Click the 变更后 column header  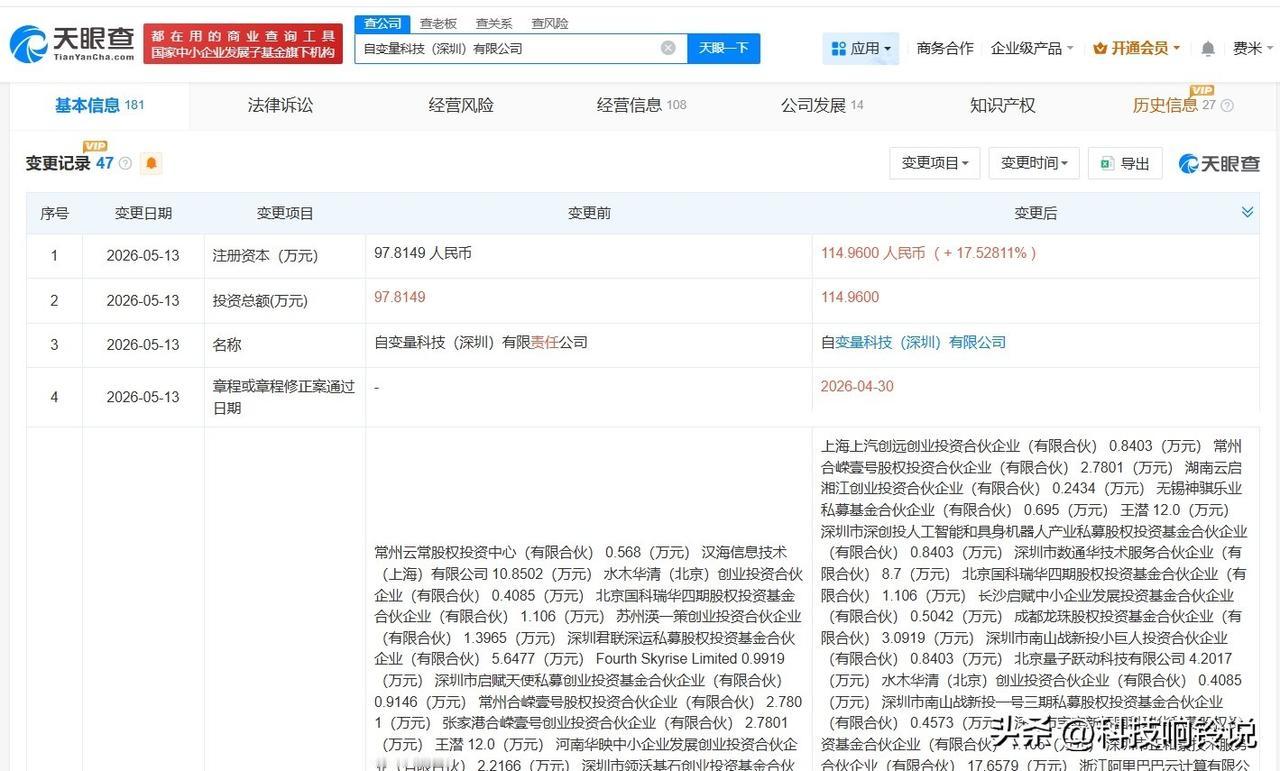(1035, 213)
